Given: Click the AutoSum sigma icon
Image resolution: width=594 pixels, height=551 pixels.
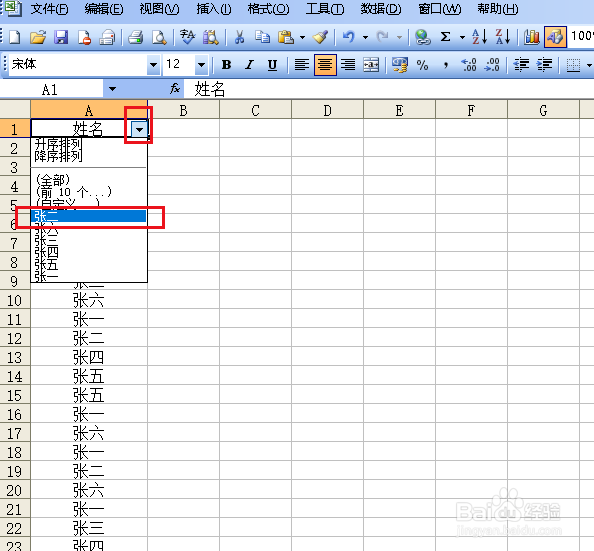Looking at the screenshot, I should tap(446, 37).
